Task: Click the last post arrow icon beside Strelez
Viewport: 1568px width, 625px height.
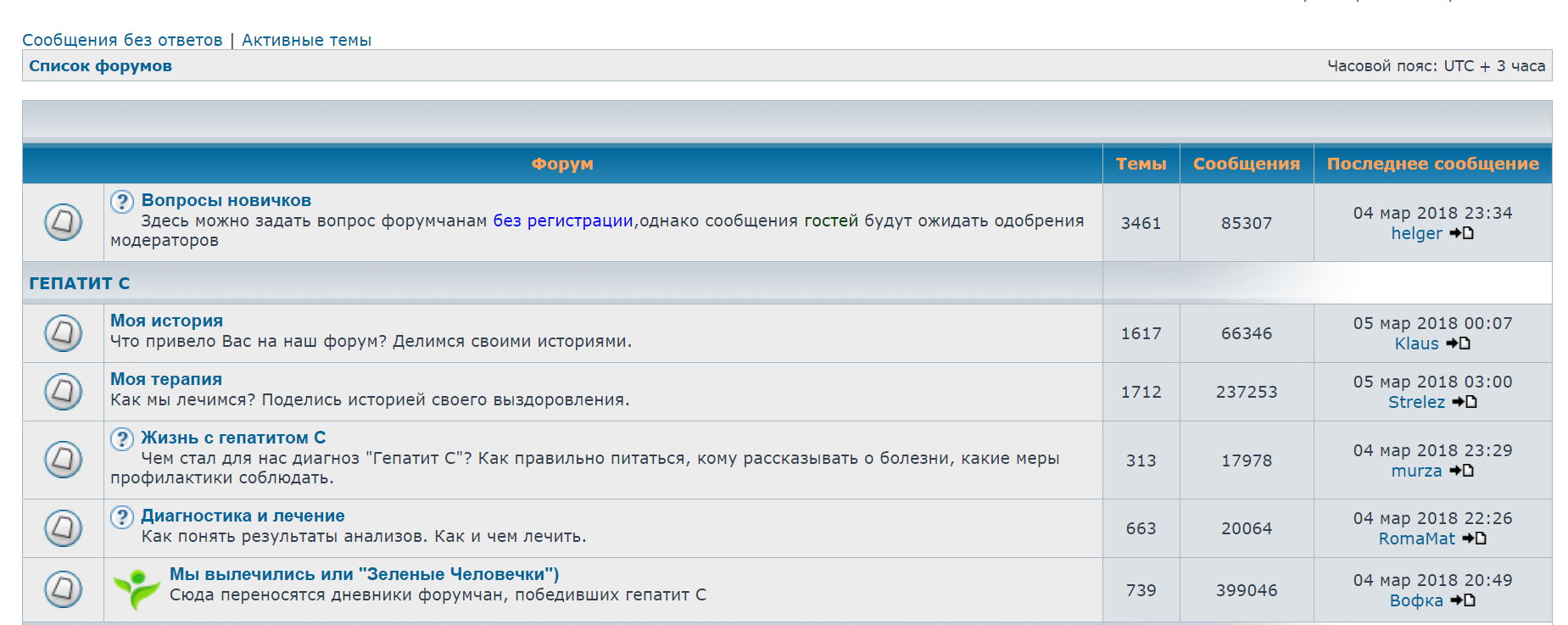Action: [1465, 402]
